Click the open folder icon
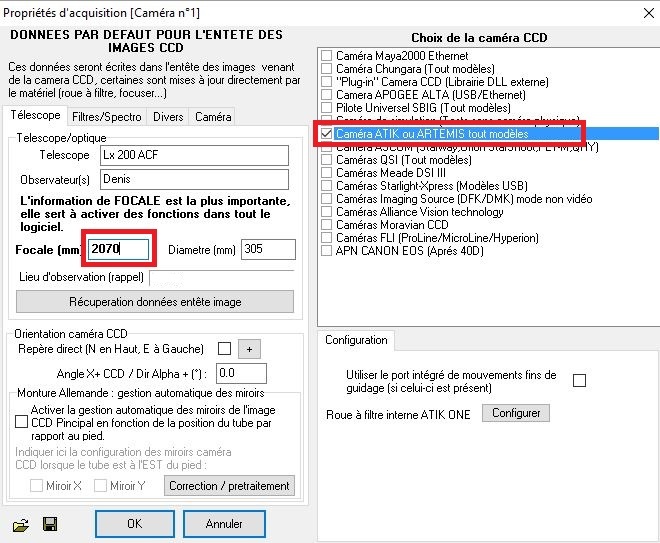The width and height of the screenshot is (660, 543). coord(20,525)
